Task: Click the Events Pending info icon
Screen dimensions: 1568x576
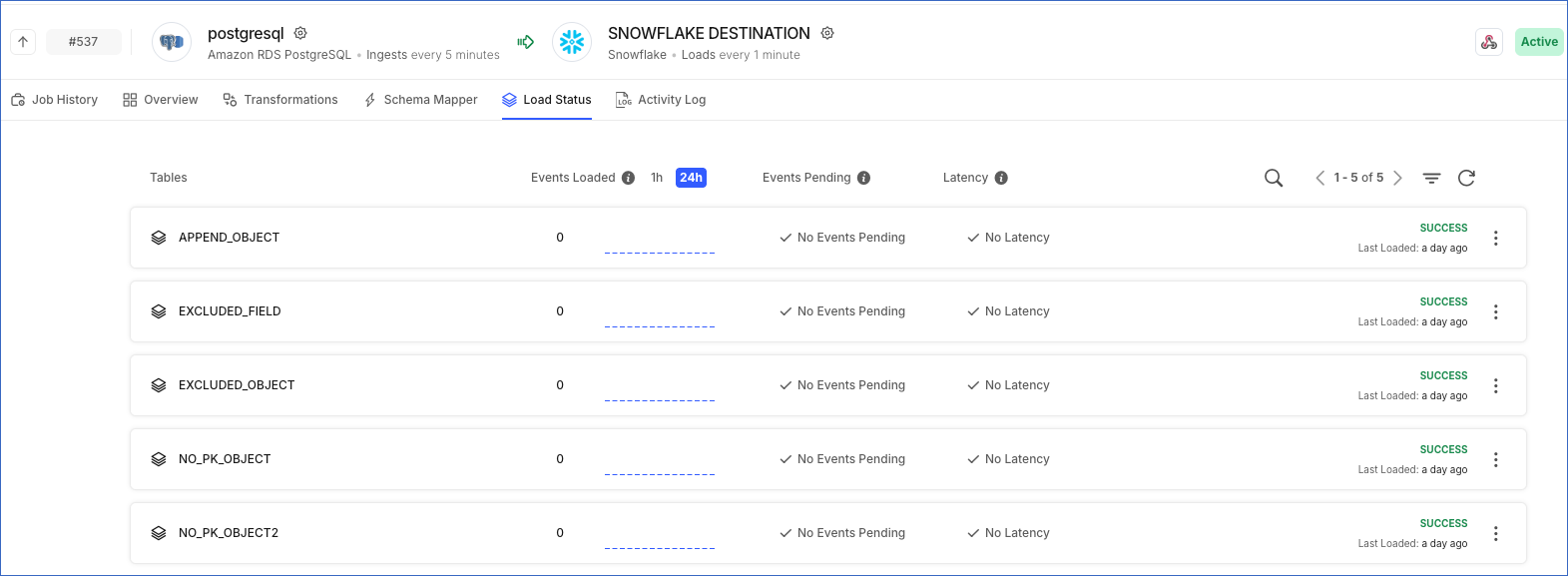Action: tap(863, 178)
